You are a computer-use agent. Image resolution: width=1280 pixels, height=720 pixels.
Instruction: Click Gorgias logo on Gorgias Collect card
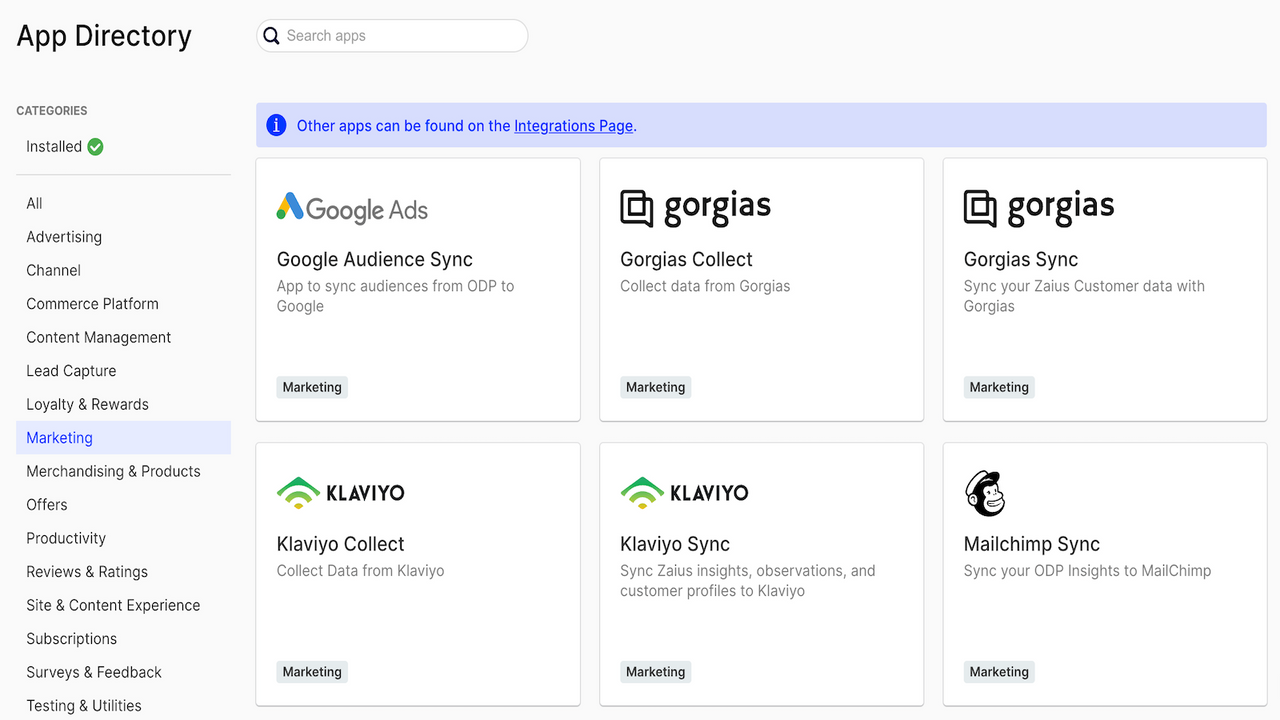[x=696, y=207]
